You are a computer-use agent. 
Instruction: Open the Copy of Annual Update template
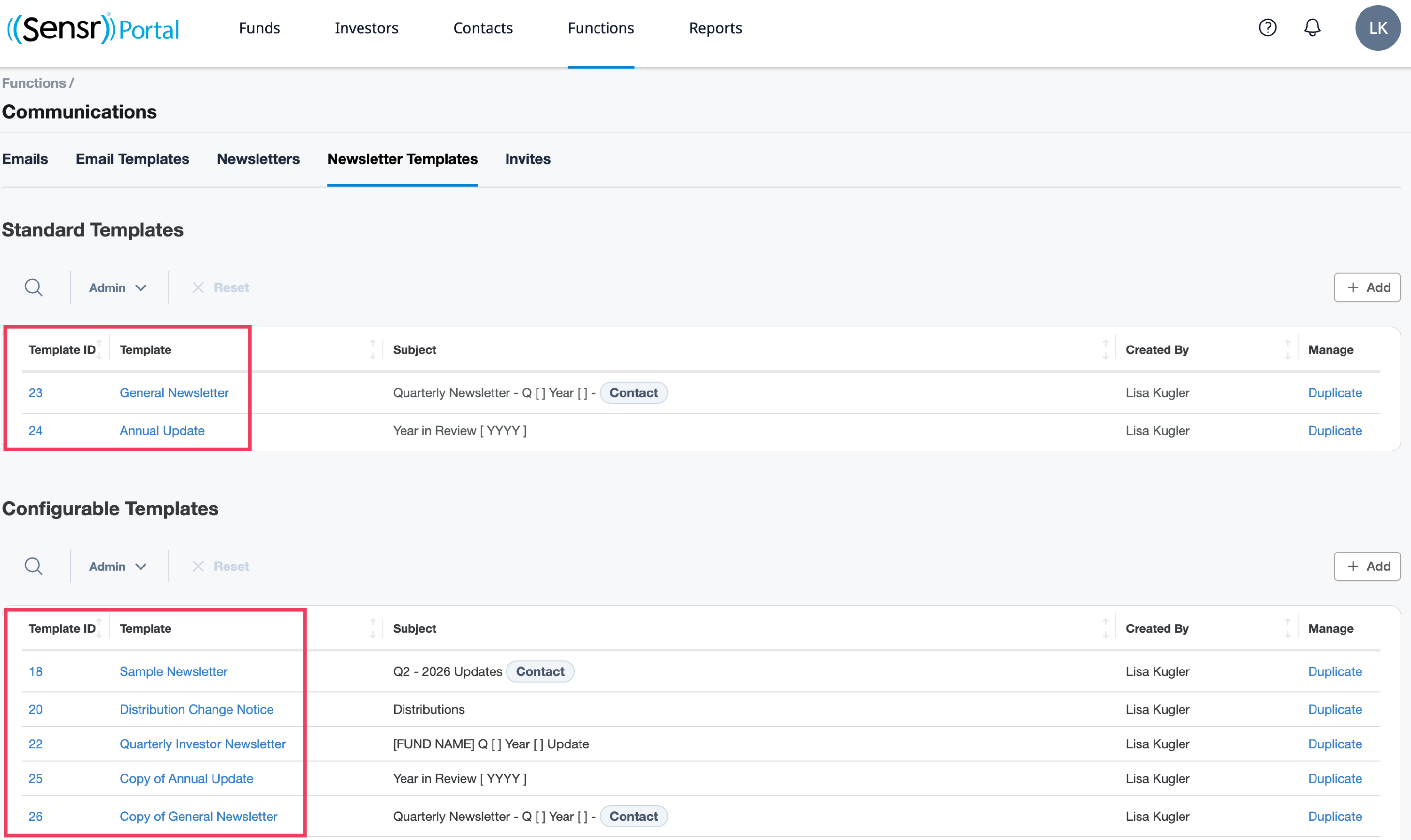click(186, 778)
